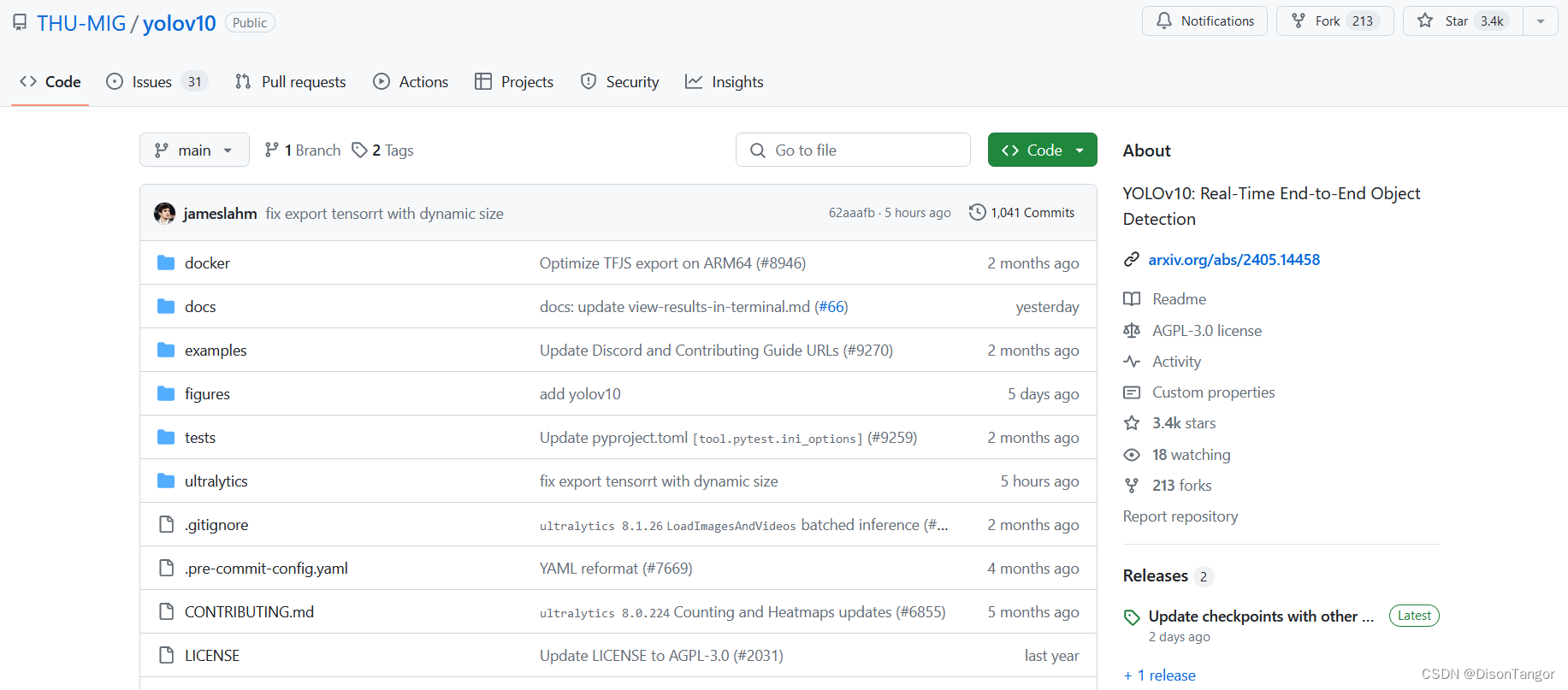The height and width of the screenshot is (690, 1568).
Task: Open Update LICENSE to AGPL-3.0 commit
Action: point(661,656)
